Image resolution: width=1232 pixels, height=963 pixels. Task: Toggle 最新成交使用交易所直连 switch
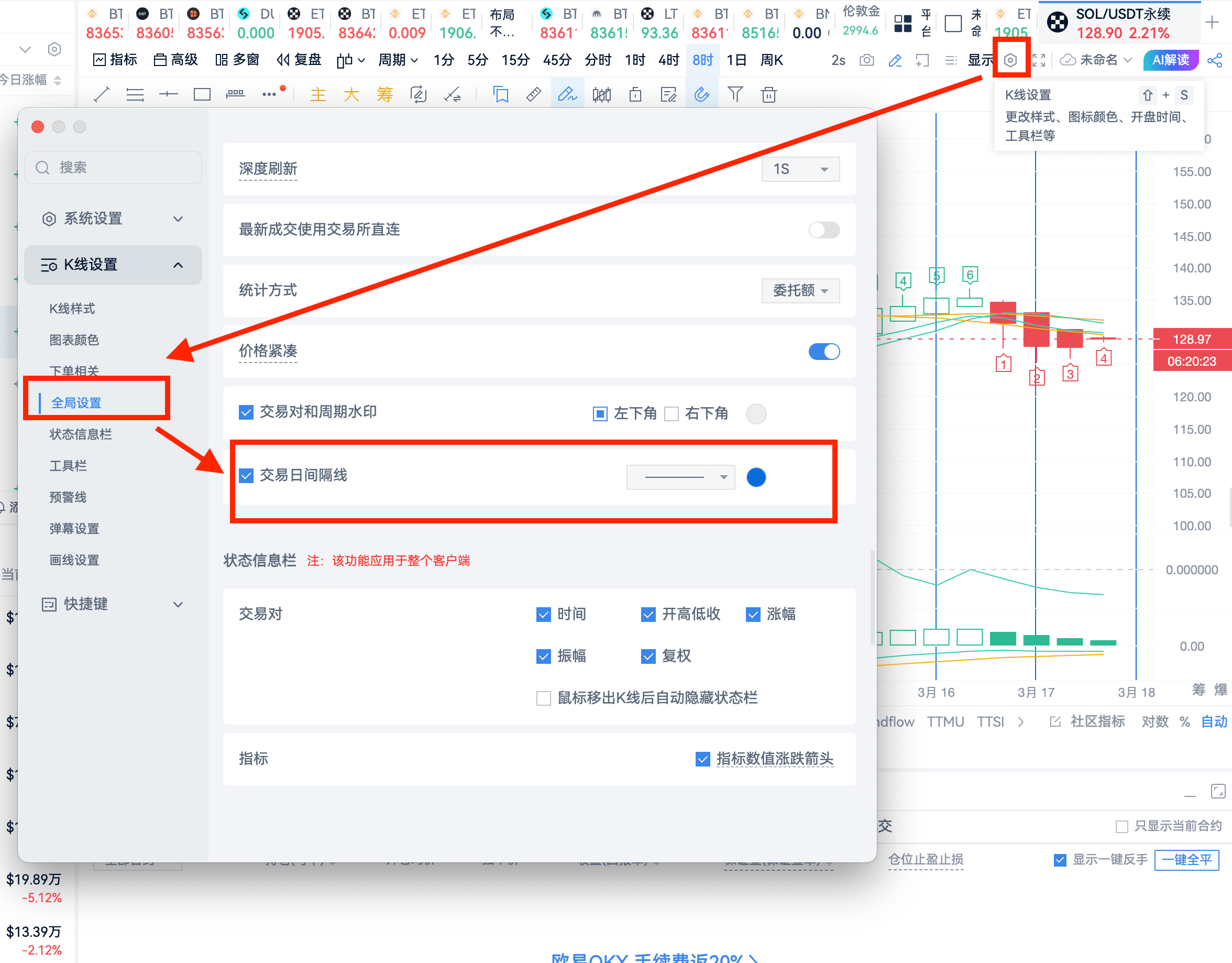point(824,229)
